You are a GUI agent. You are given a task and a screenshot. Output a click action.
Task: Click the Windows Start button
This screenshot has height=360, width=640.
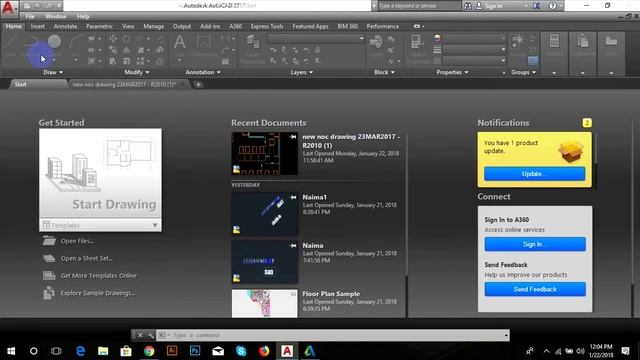tap(11, 351)
